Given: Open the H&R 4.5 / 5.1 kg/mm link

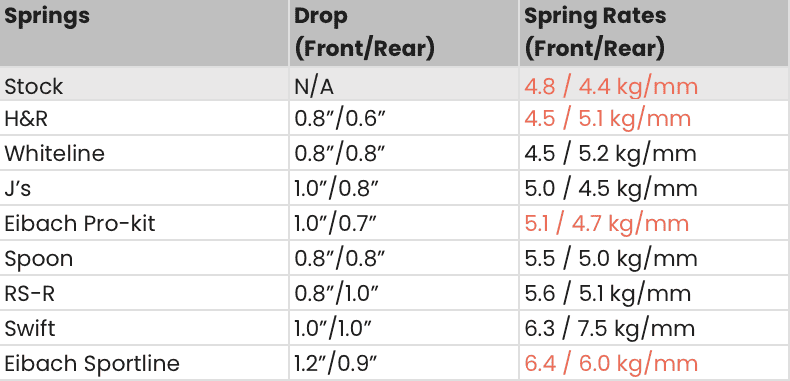Looking at the screenshot, I should pos(607,119).
